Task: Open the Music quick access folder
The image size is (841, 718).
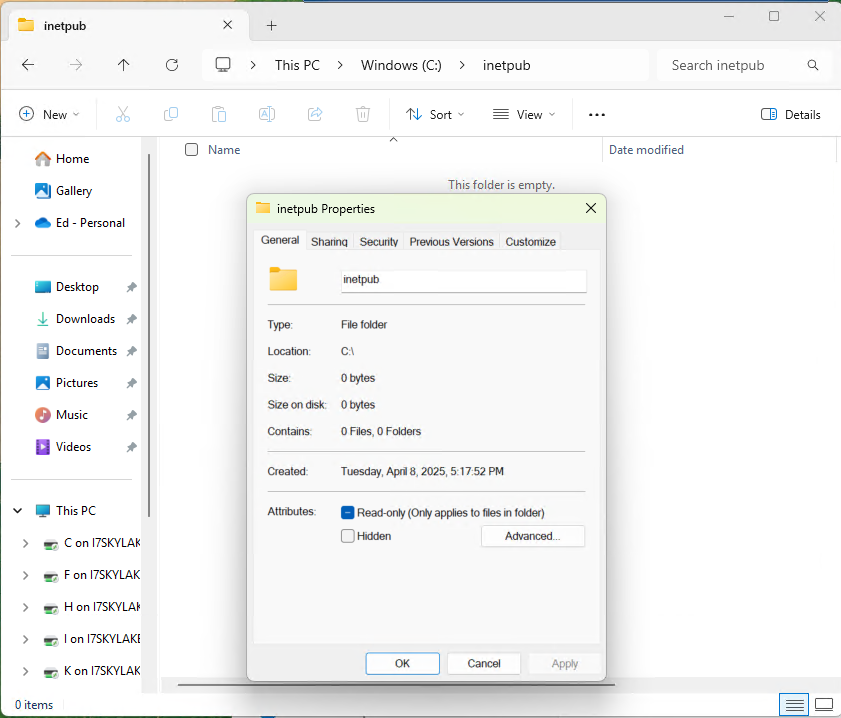Action: 61,414
